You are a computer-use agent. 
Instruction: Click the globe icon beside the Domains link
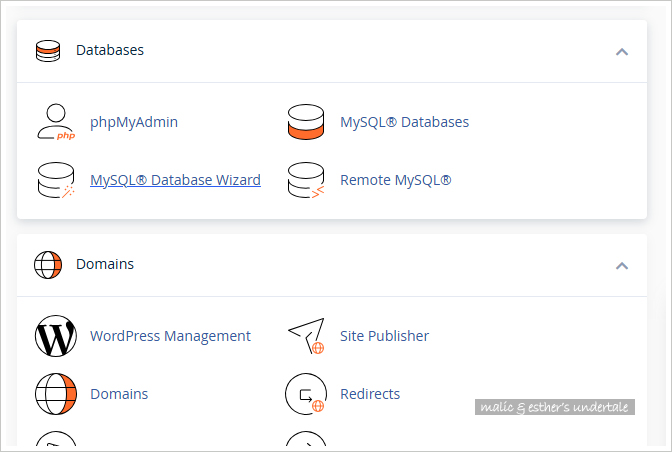[55, 395]
